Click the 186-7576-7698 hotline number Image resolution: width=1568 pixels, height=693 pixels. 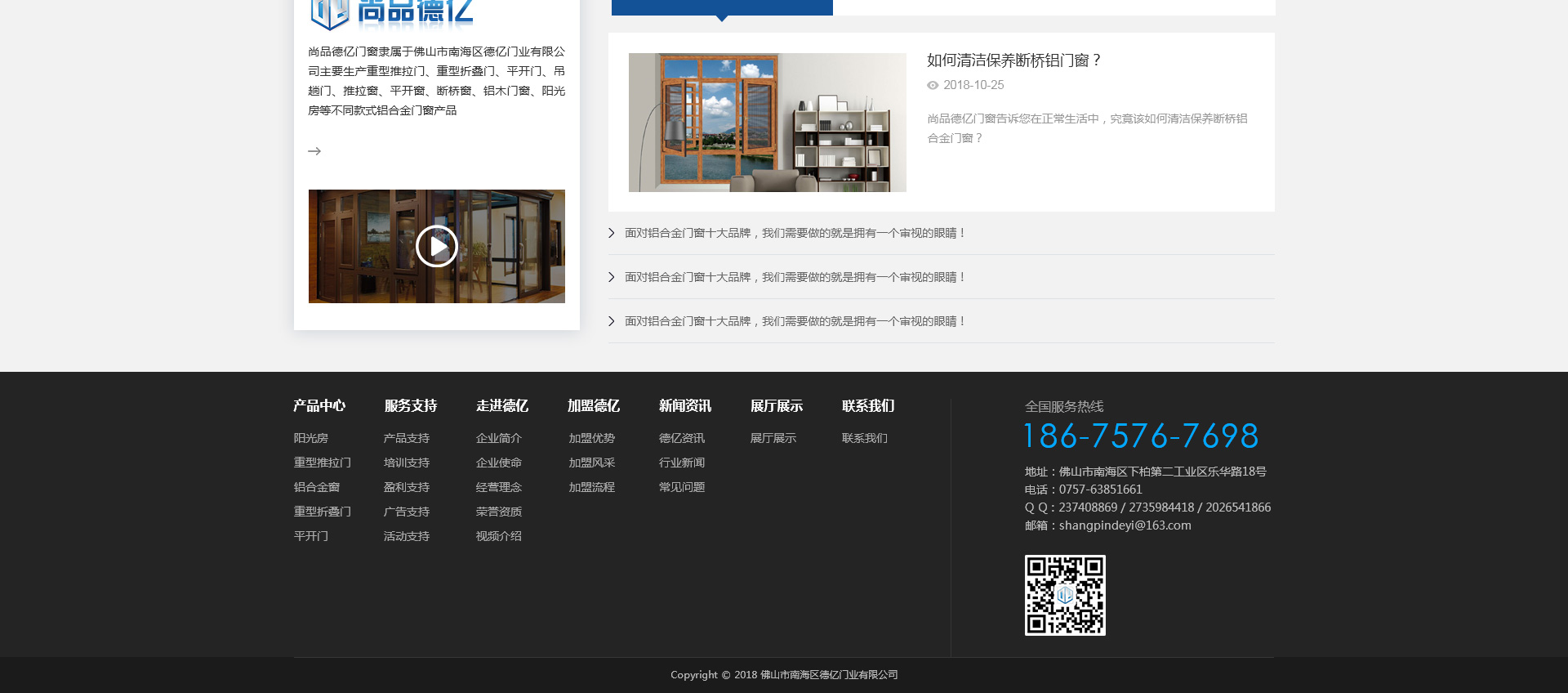pos(1141,436)
